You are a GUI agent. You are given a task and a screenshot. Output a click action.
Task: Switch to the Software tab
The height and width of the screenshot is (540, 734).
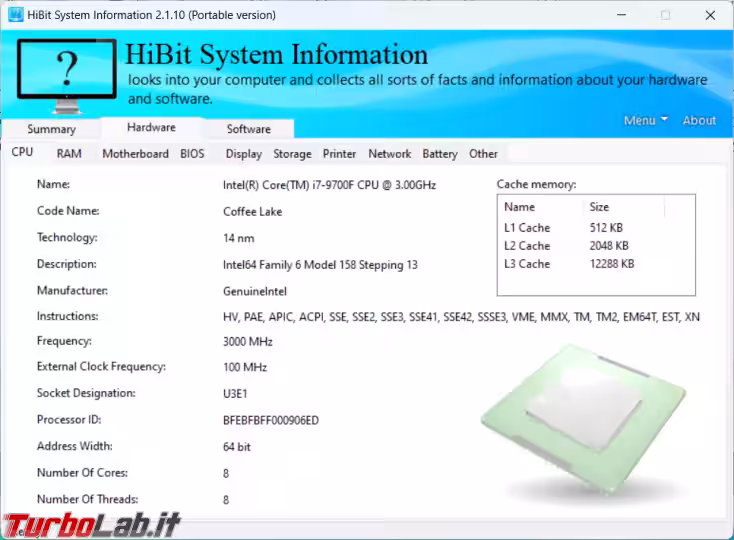(248, 129)
